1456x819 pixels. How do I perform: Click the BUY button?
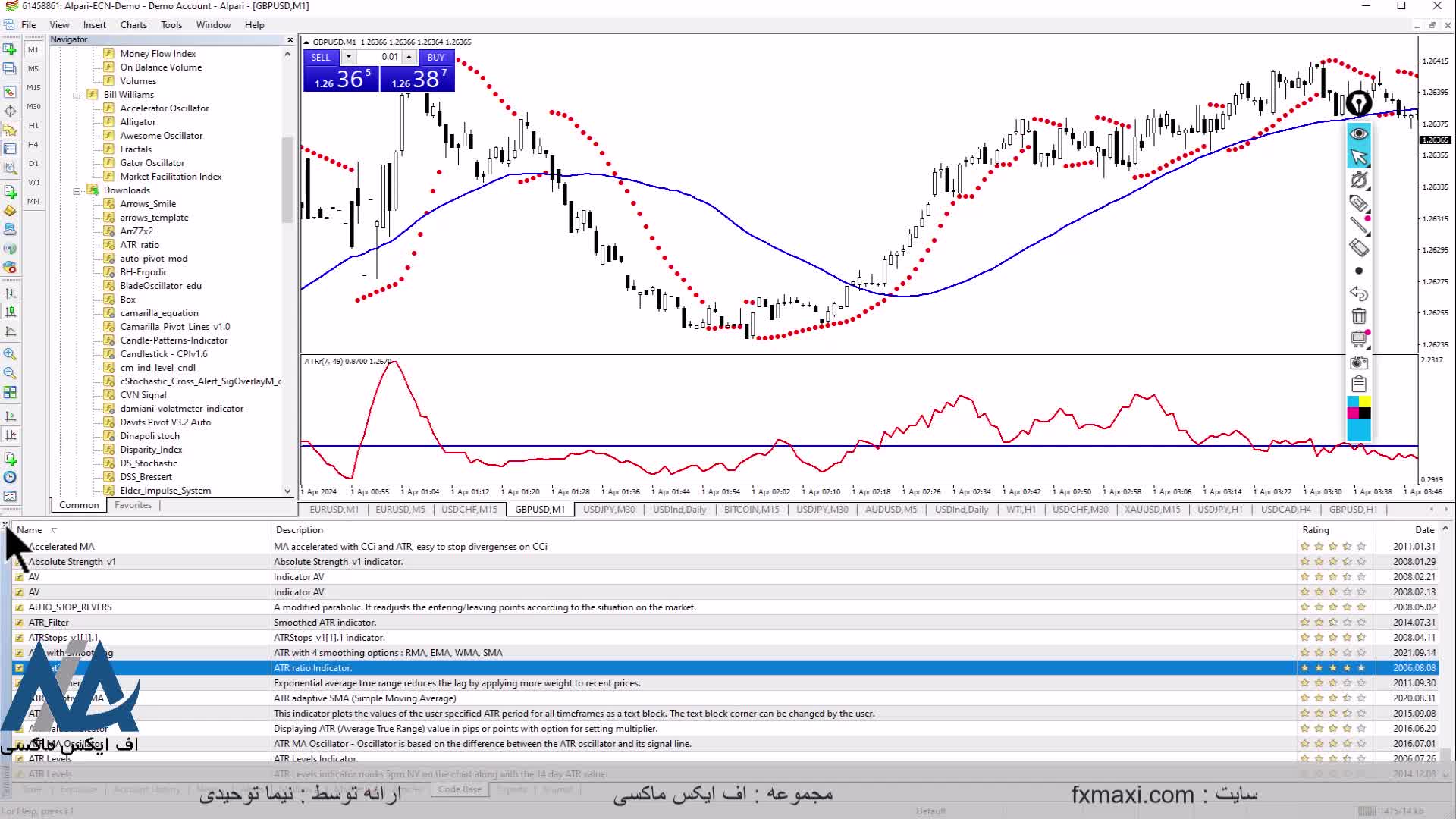(435, 57)
